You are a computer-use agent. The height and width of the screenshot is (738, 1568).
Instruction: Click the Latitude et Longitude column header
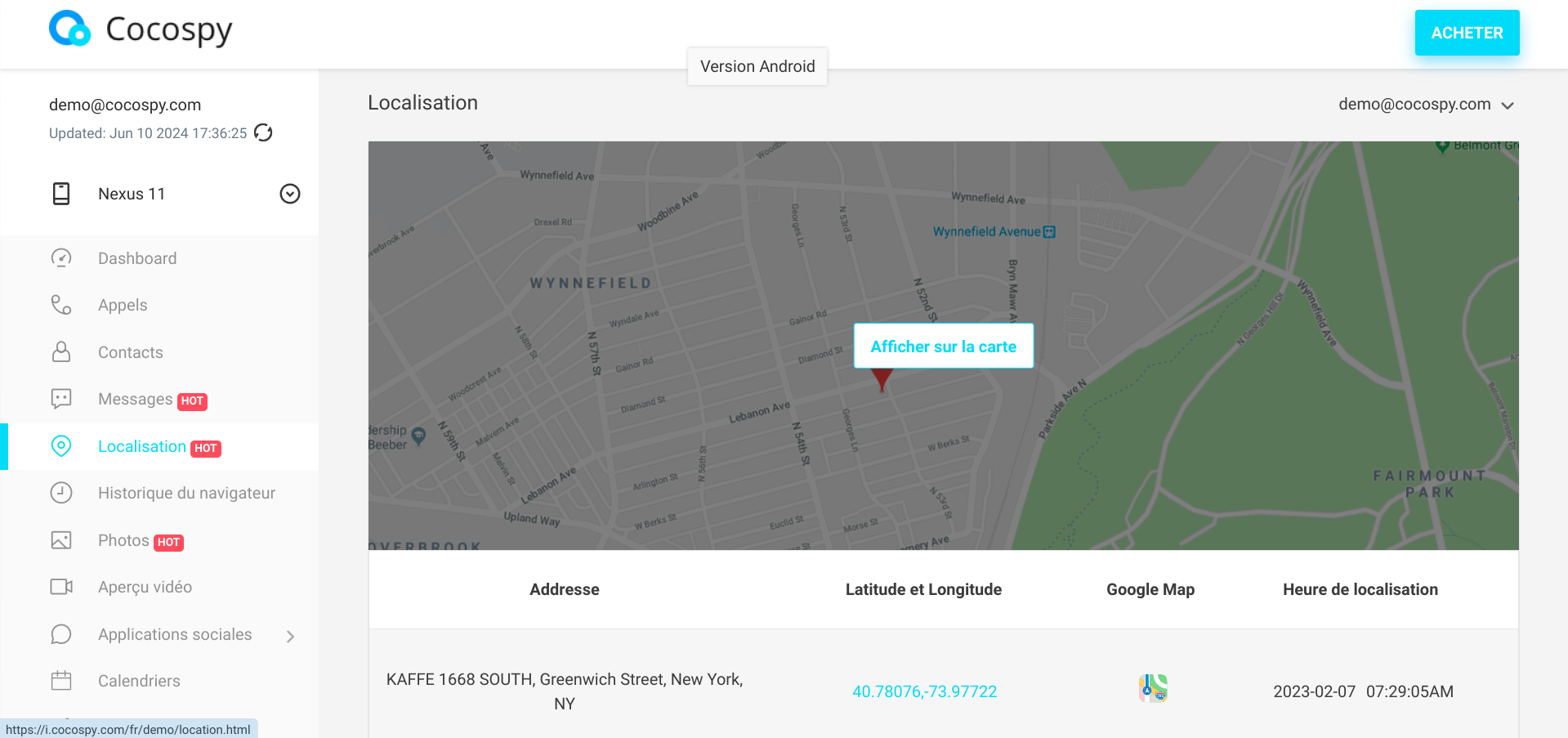pyautogui.click(x=923, y=589)
